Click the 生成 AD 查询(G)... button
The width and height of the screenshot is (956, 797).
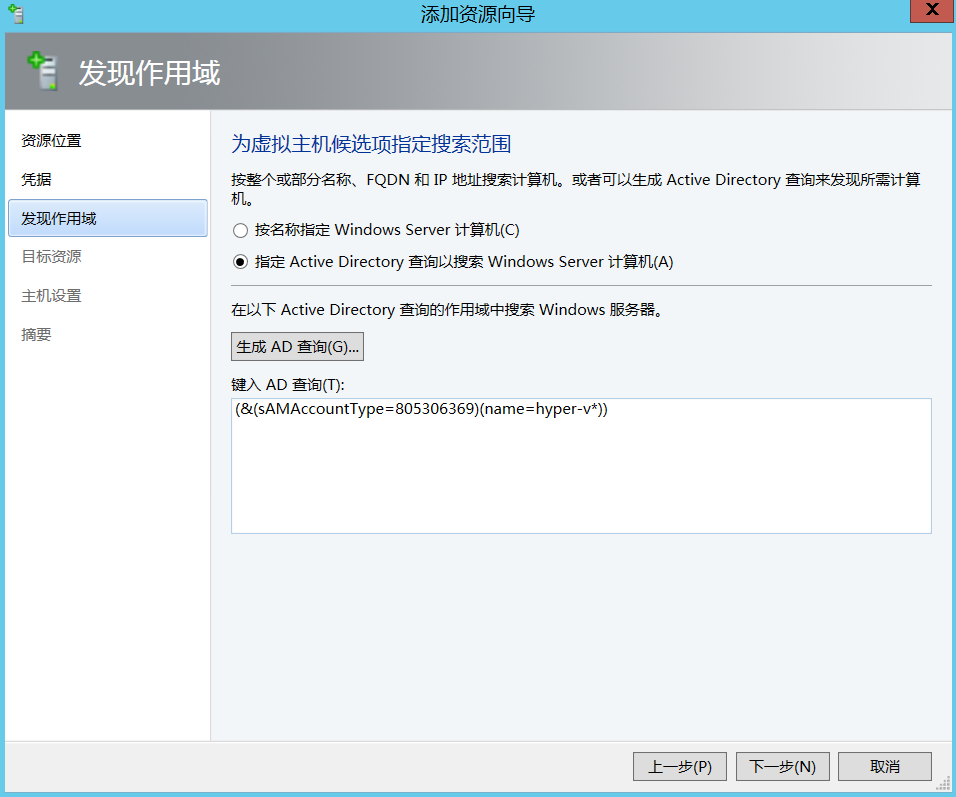click(298, 346)
